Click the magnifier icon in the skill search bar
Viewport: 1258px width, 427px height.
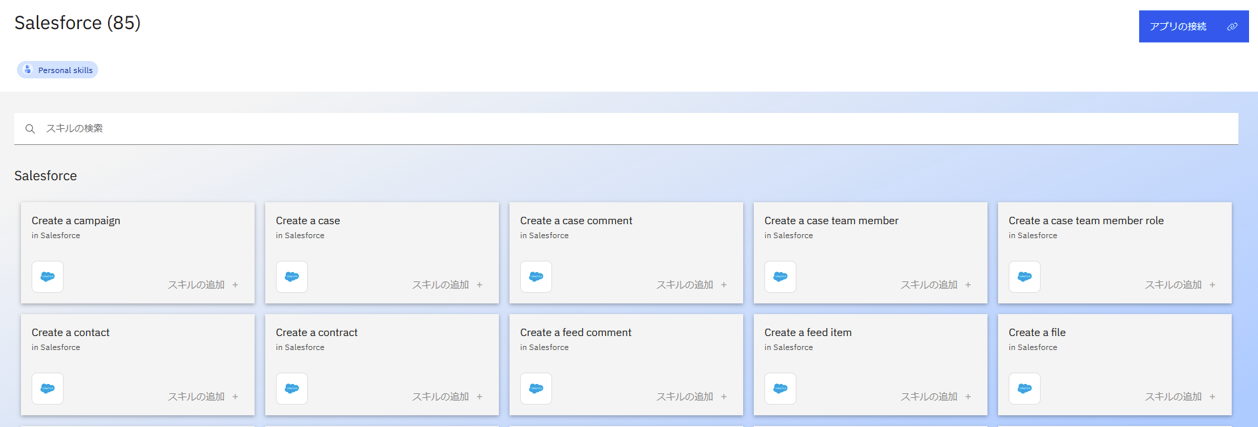[30, 129]
